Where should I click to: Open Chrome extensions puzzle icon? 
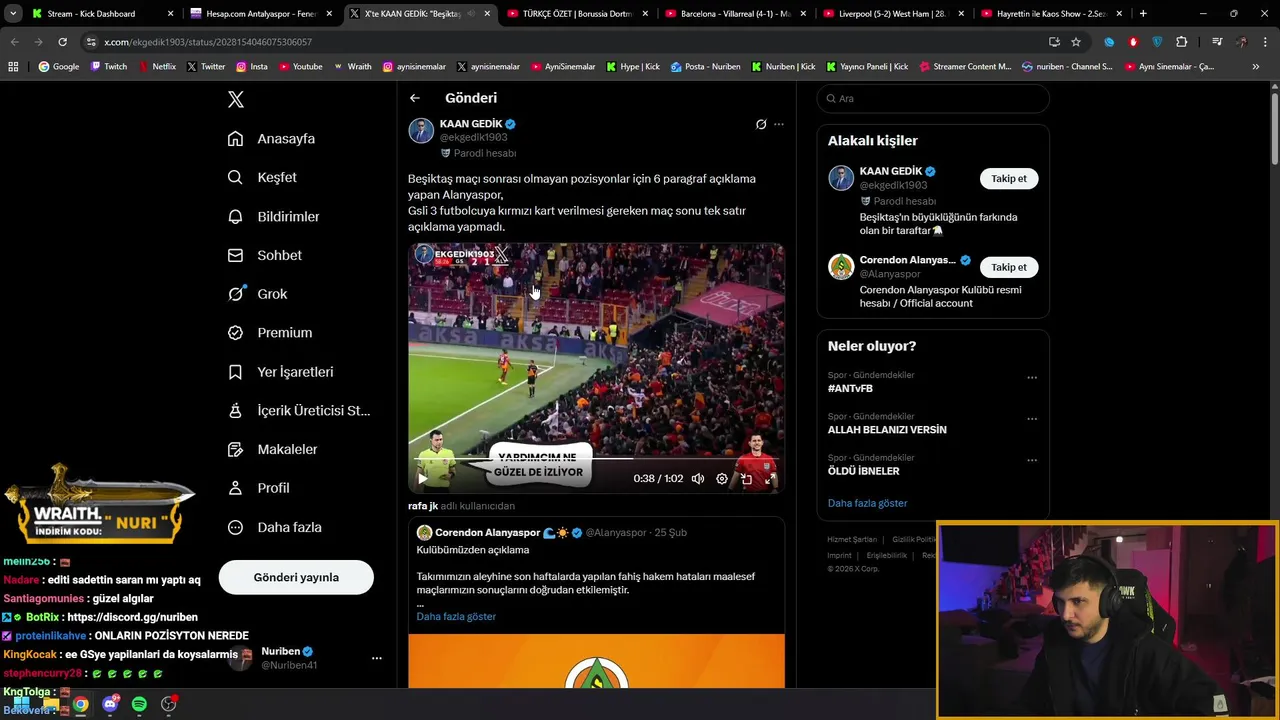click(1182, 42)
